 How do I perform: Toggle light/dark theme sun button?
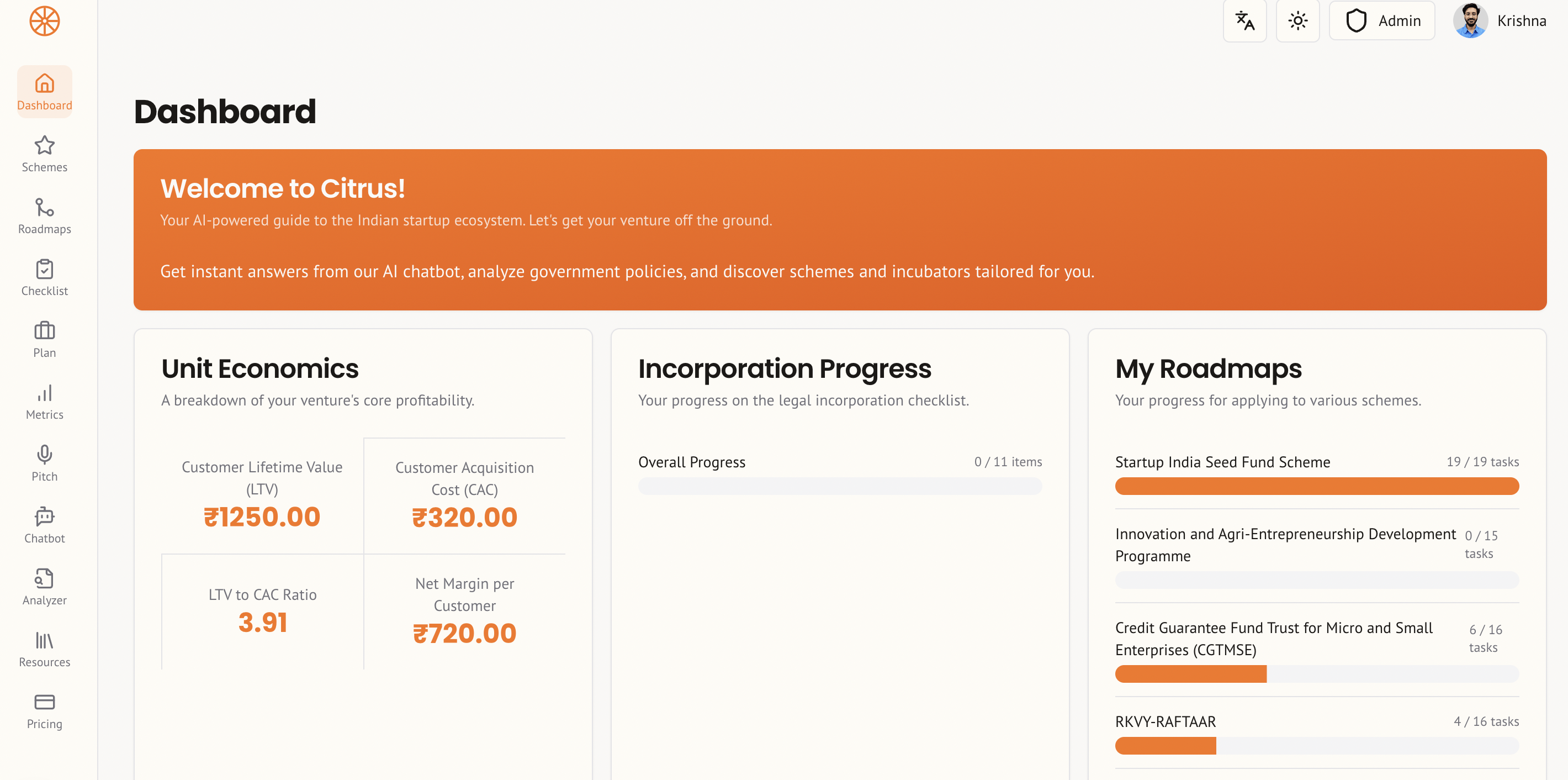point(1297,22)
